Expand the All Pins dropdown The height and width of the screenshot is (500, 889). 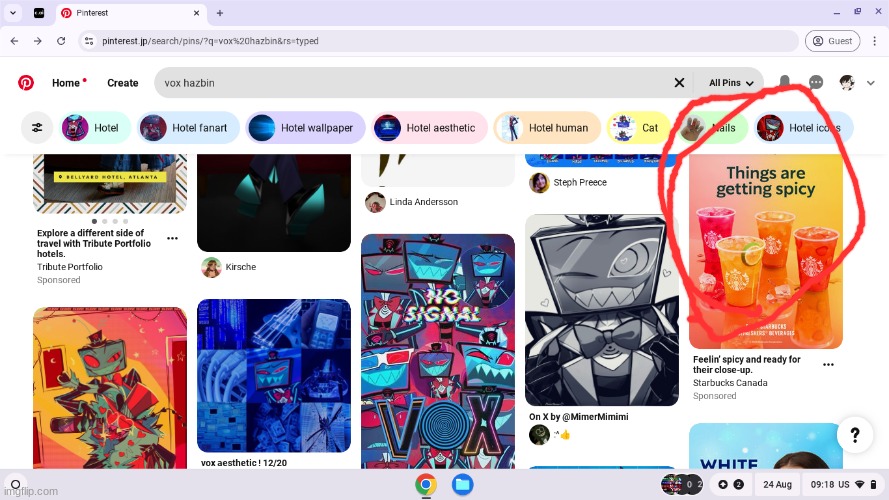731,83
